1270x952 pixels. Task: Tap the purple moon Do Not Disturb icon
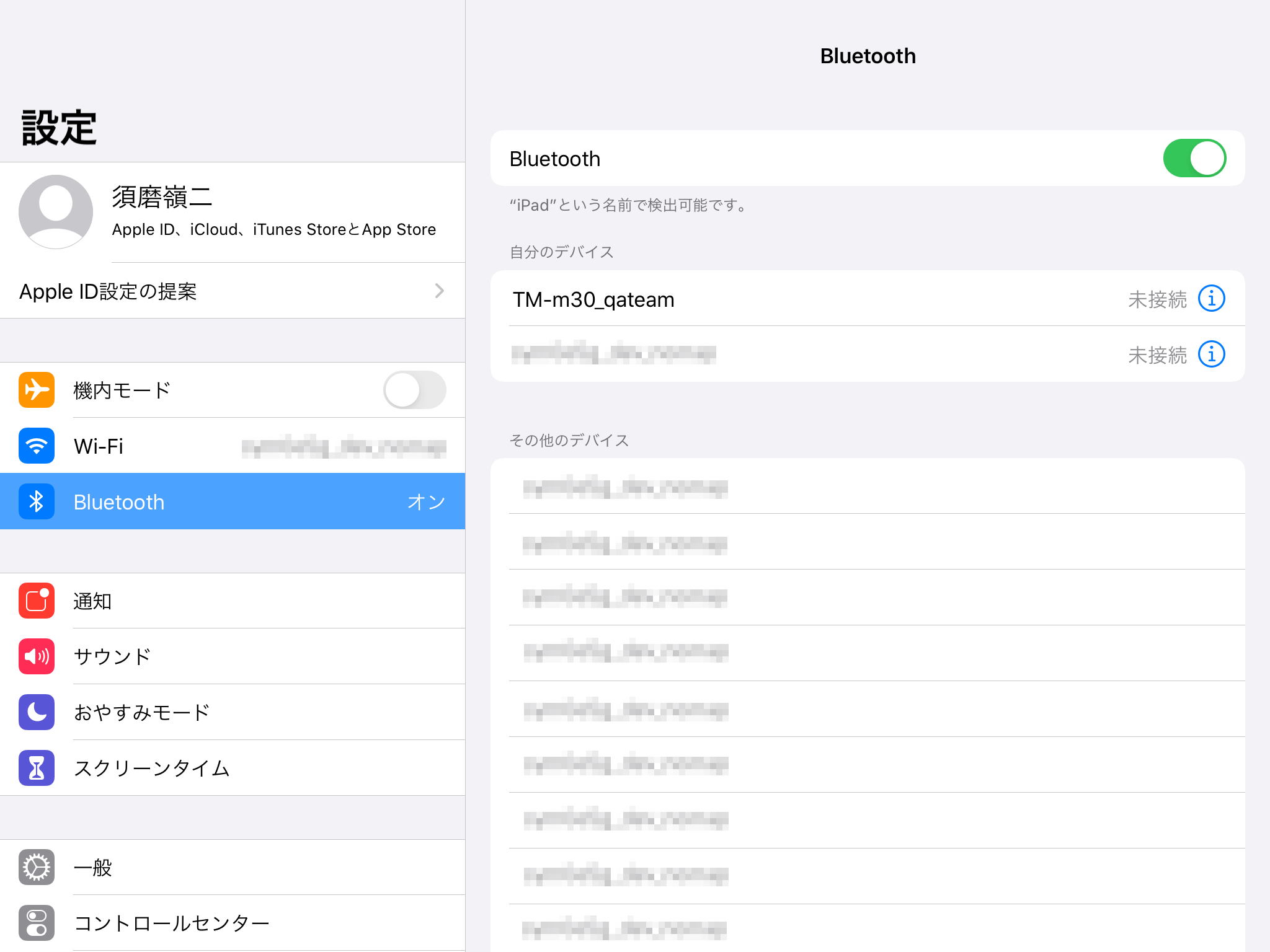tap(37, 712)
